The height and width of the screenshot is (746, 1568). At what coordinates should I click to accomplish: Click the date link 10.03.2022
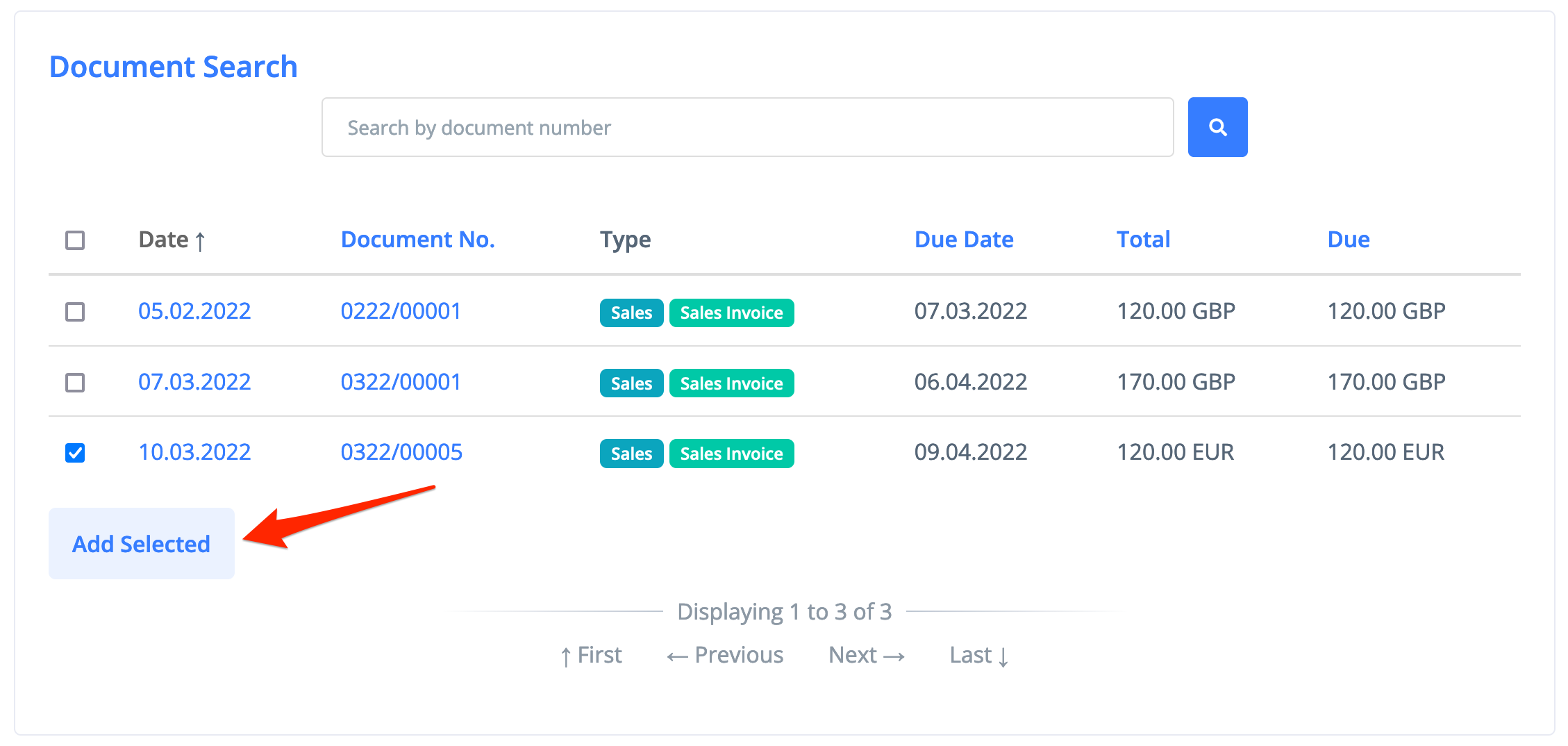[194, 452]
